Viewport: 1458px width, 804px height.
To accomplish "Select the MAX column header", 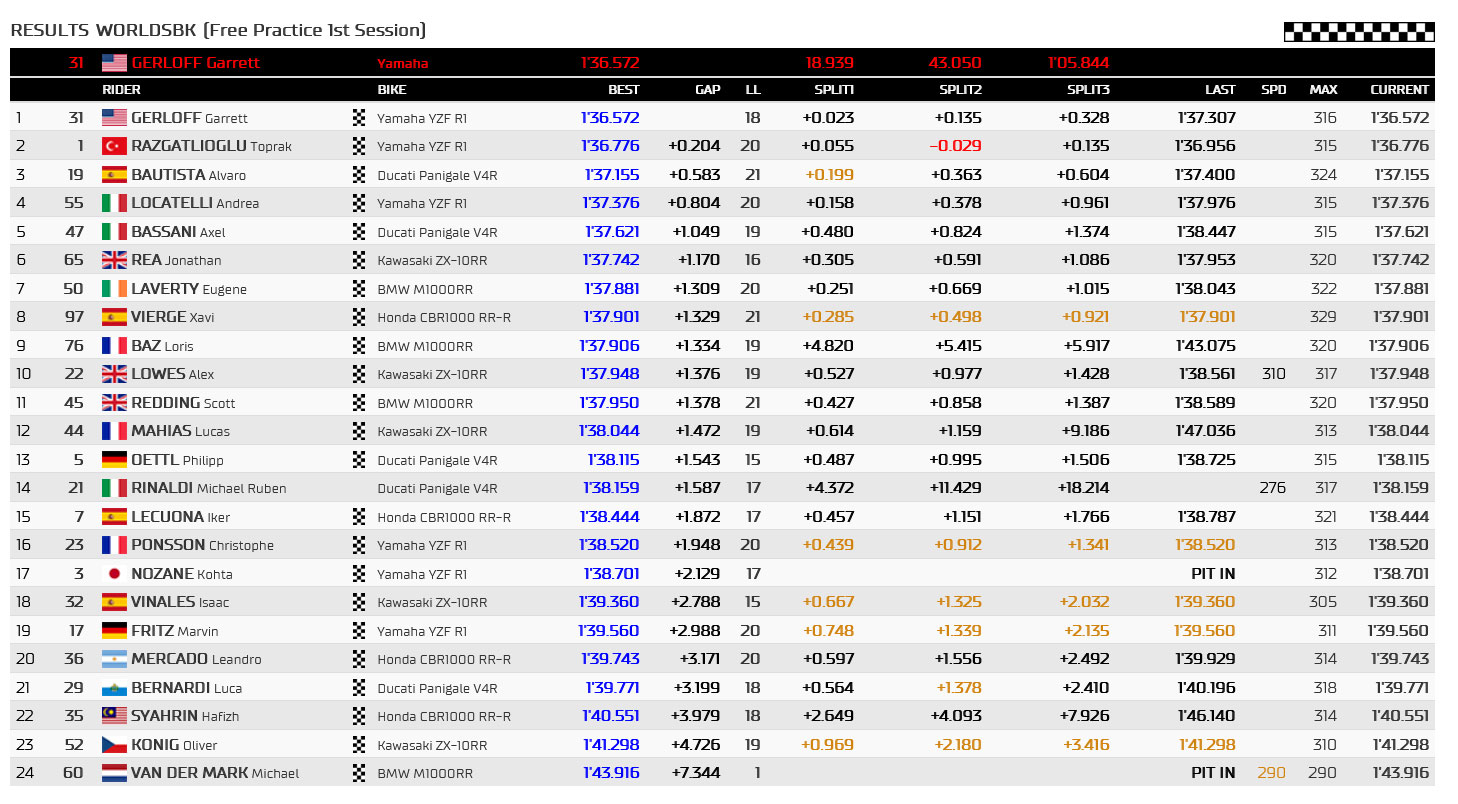I will (1323, 90).
